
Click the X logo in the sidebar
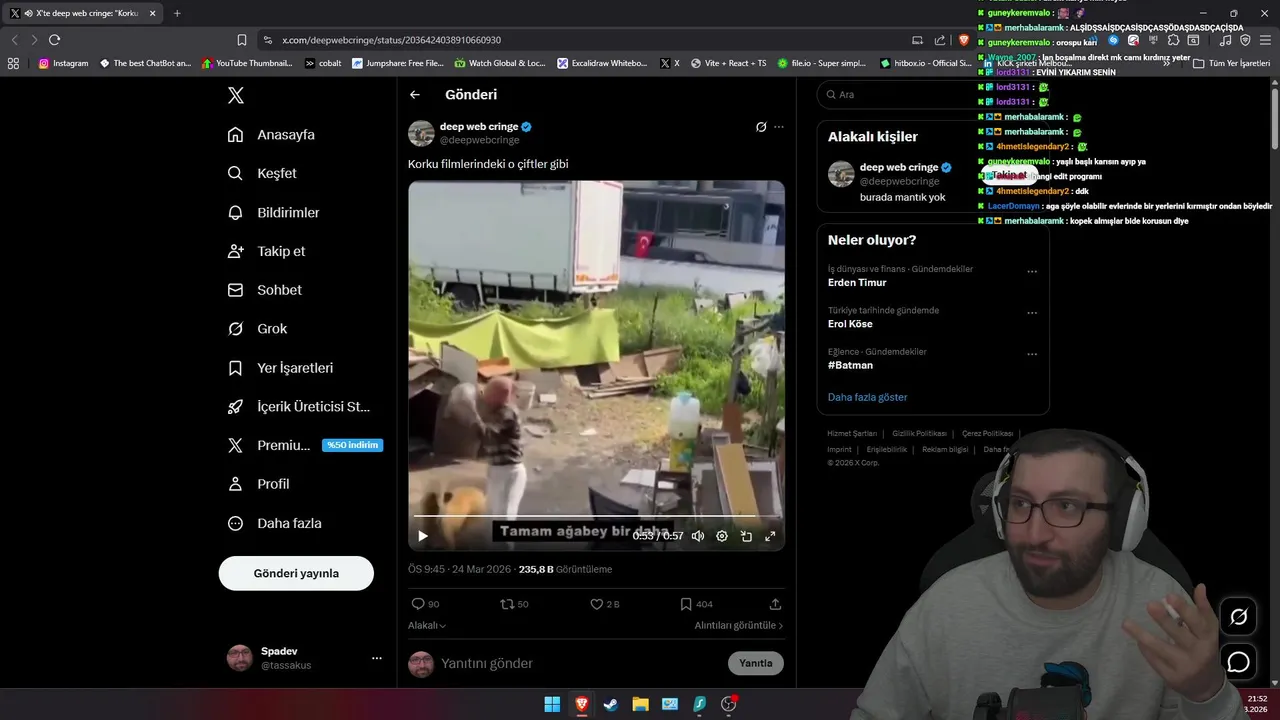coord(235,96)
